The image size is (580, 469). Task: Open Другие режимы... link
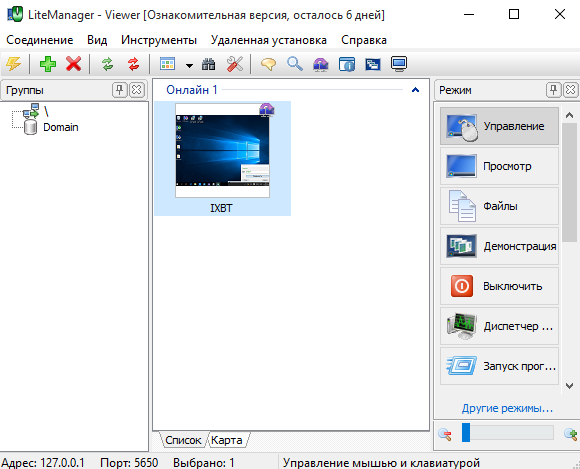pyautogui.click(x=507, y=408)
